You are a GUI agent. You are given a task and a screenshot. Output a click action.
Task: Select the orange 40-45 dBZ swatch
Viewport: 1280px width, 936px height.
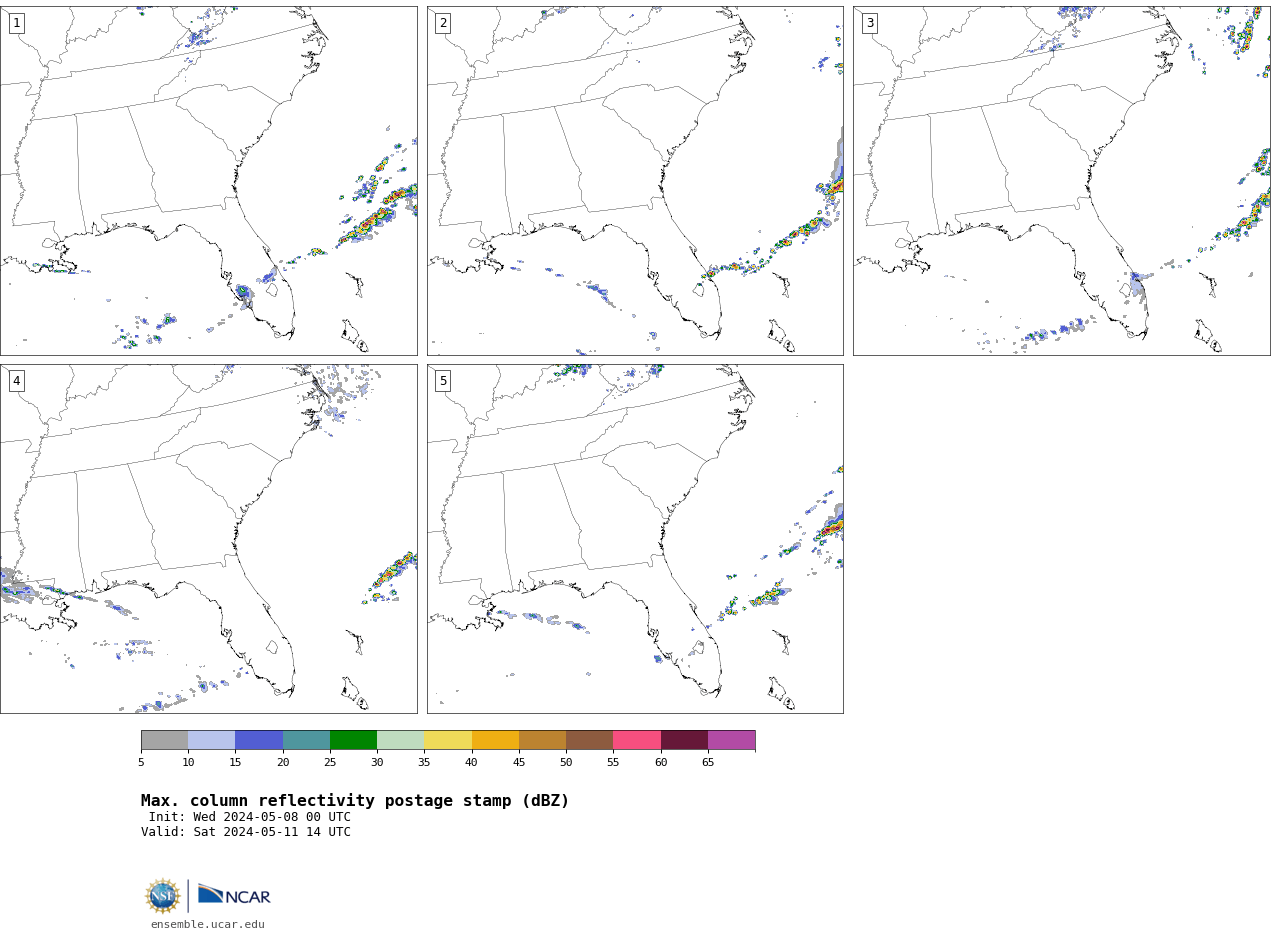pos(495,740)
